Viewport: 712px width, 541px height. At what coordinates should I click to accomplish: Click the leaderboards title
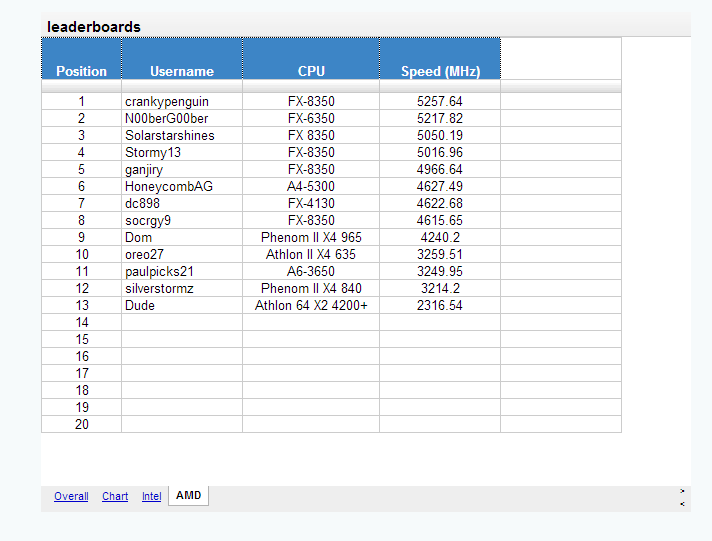(x=94, y=27)
